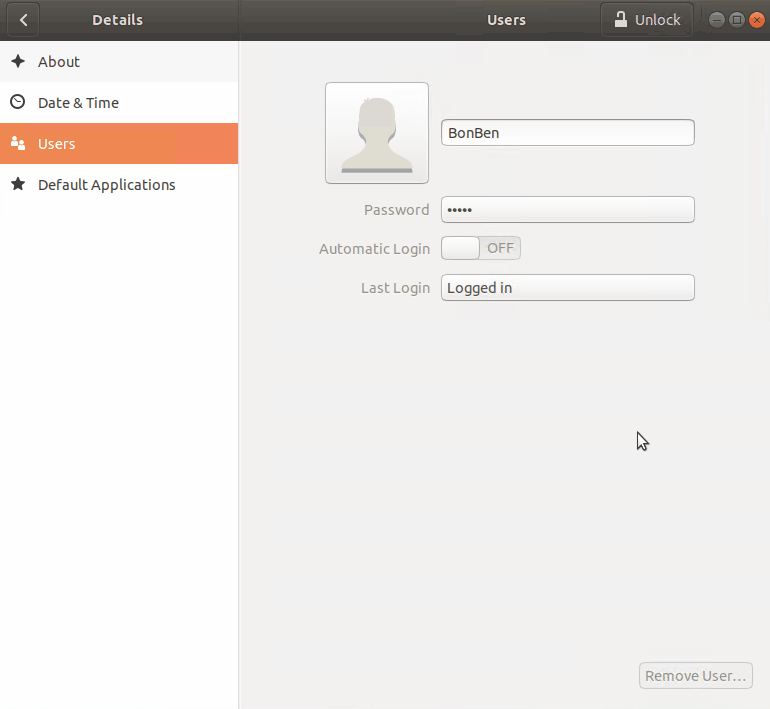Click the Users people icon in sidebar
The image size is (770, 709).
[18, 143]
